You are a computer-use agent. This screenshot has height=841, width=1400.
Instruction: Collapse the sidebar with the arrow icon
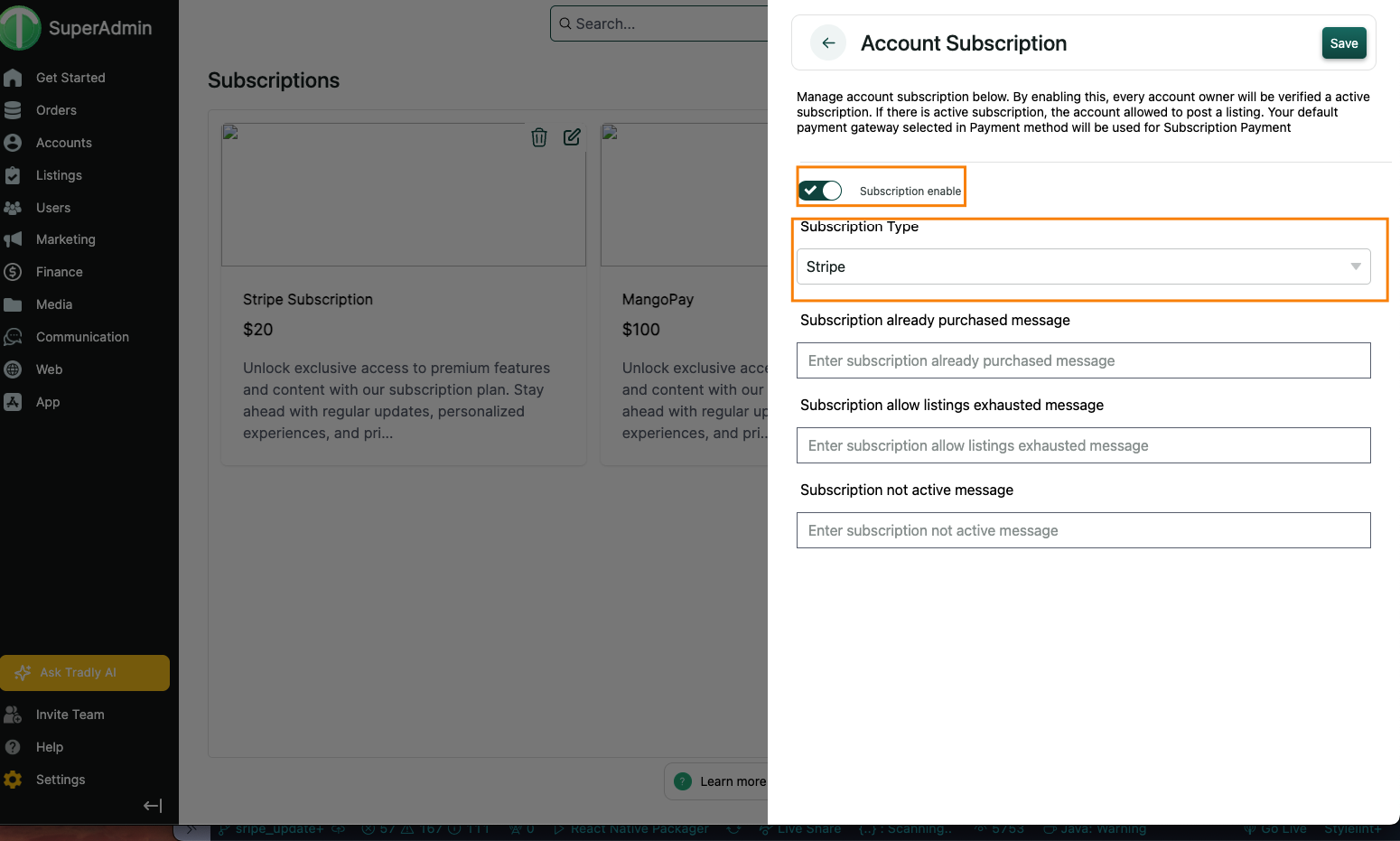(x=153, y=806)
